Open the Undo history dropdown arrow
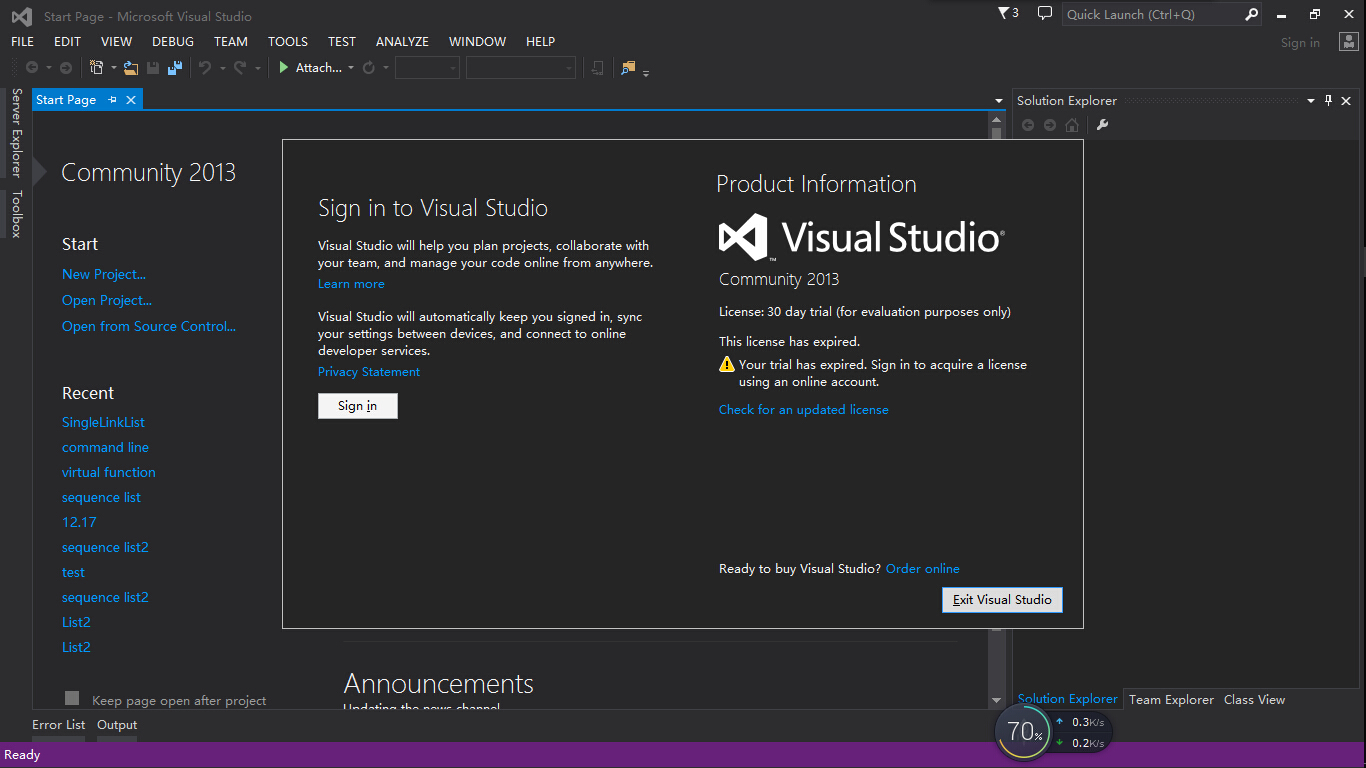 [x=222, y=69]
